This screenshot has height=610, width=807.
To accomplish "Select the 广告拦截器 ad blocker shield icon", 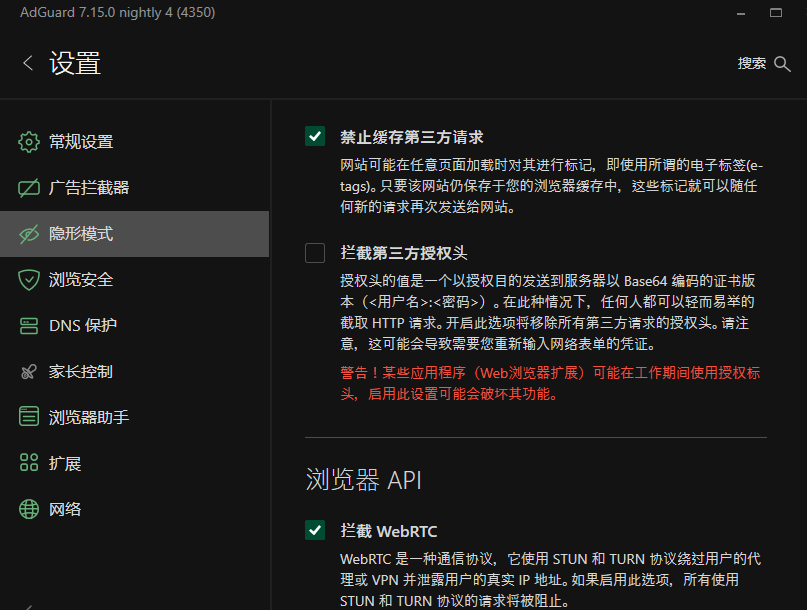I will (x=29, y=187).
